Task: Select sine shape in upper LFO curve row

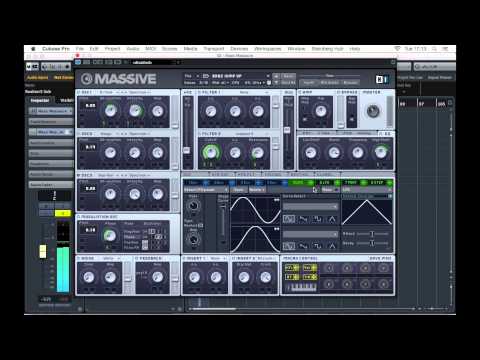Action: 289,219
